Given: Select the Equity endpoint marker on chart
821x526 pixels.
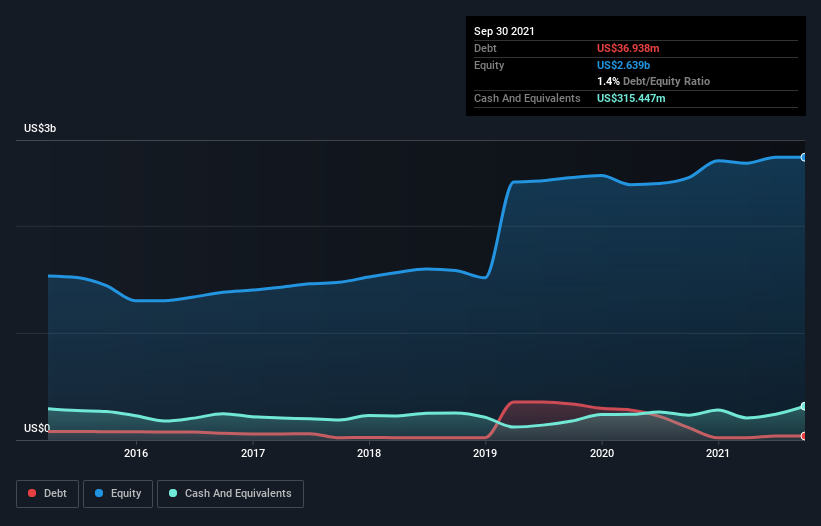Looking at the screenshot, I should (x=804, y=158).
